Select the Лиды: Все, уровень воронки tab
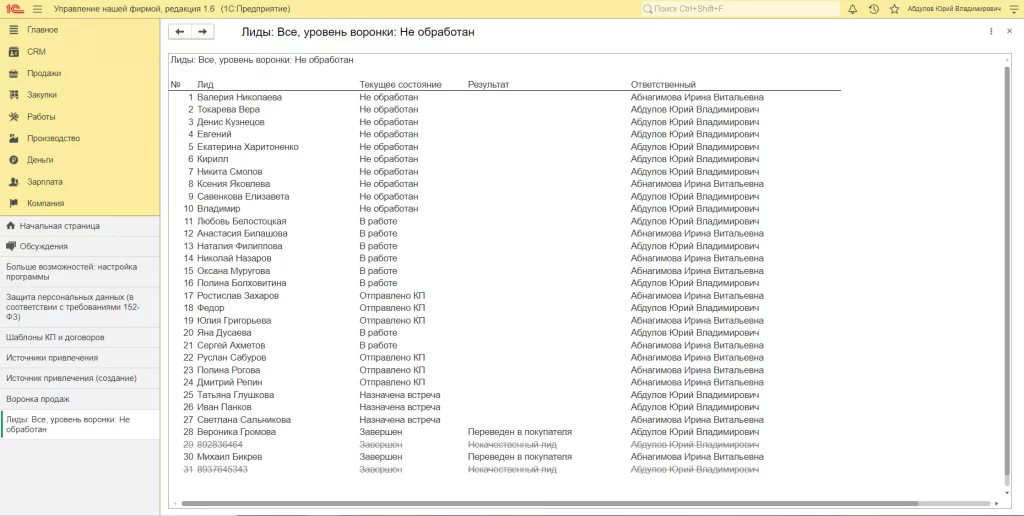Screen dimensions: 1024x516 [x=80, y=425]
